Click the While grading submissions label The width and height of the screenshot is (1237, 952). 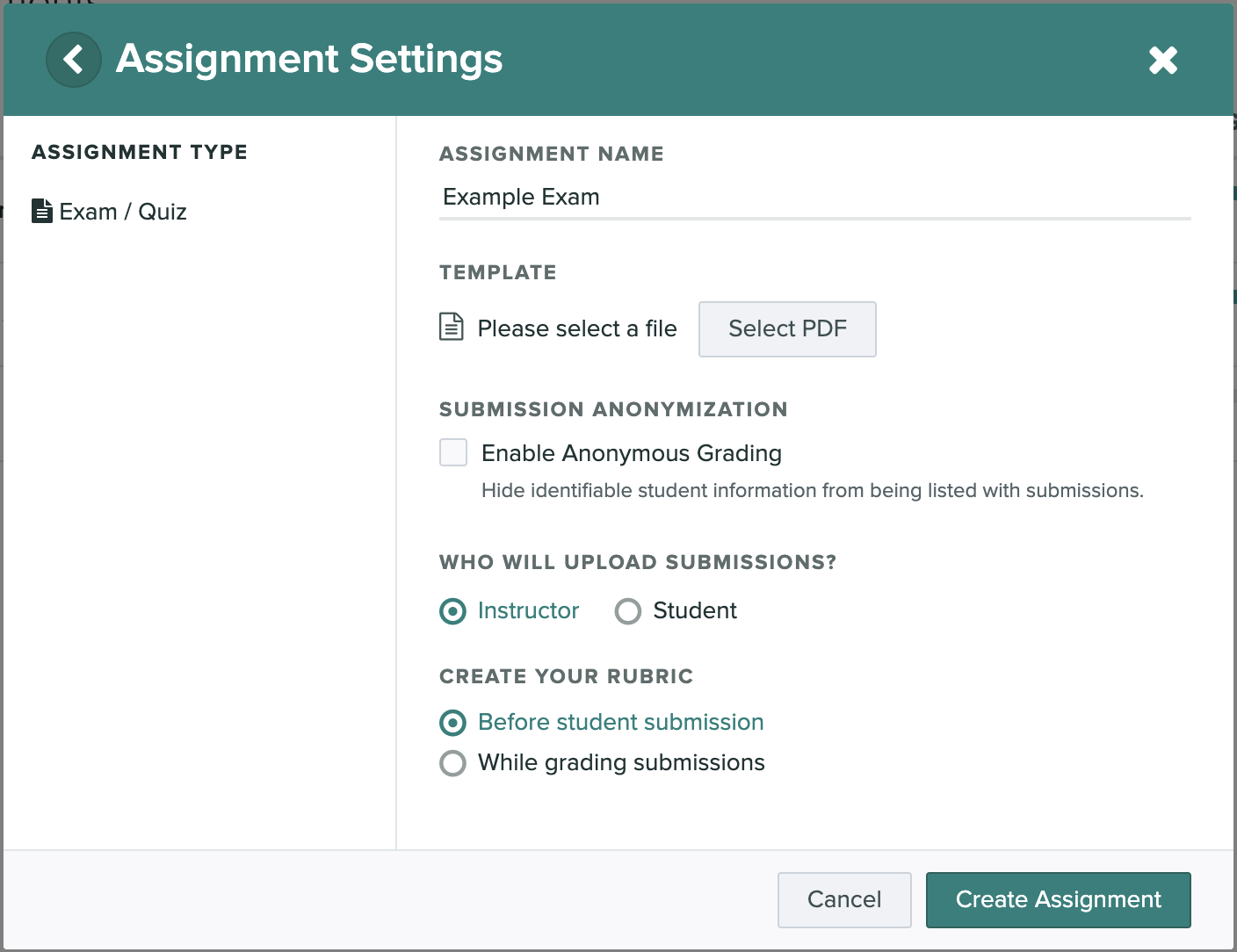[621, 762]
